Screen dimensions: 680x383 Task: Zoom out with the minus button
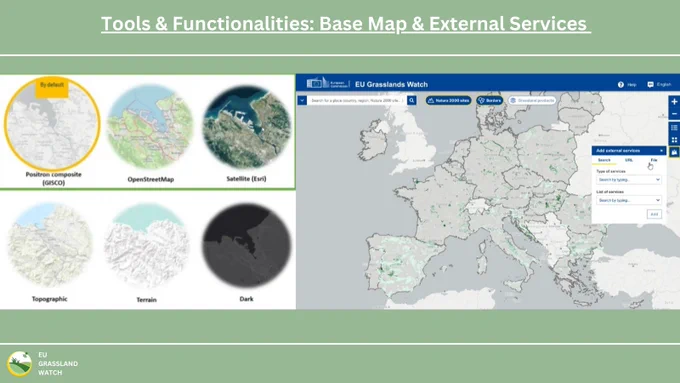(674, 114)
